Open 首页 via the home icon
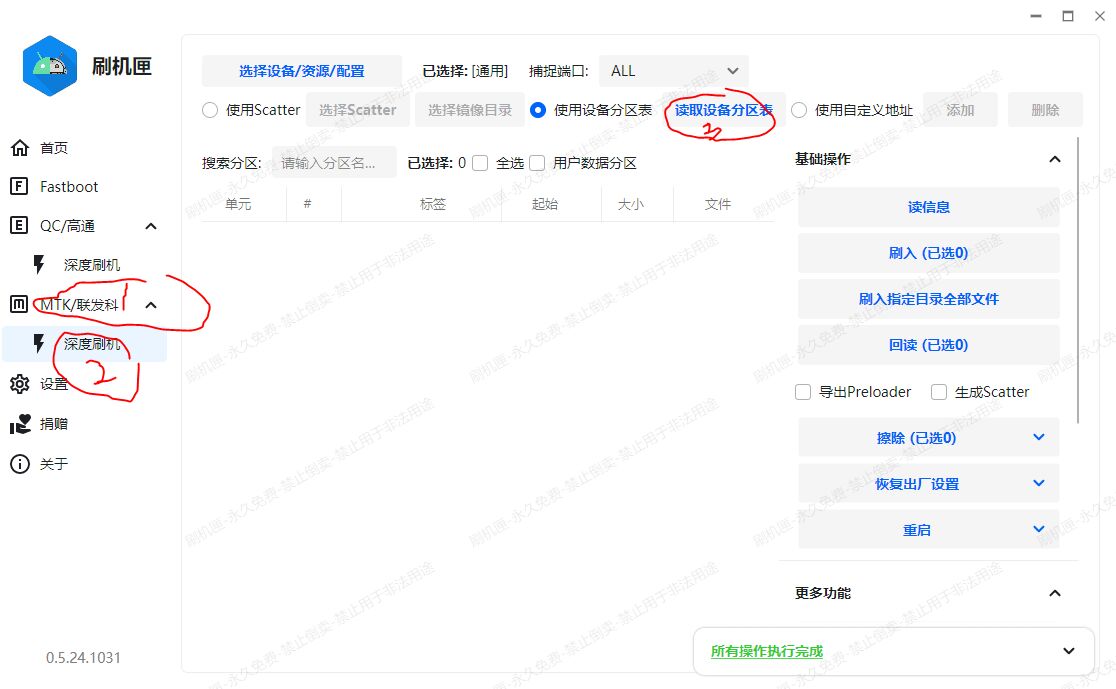 tap(19, 148)
